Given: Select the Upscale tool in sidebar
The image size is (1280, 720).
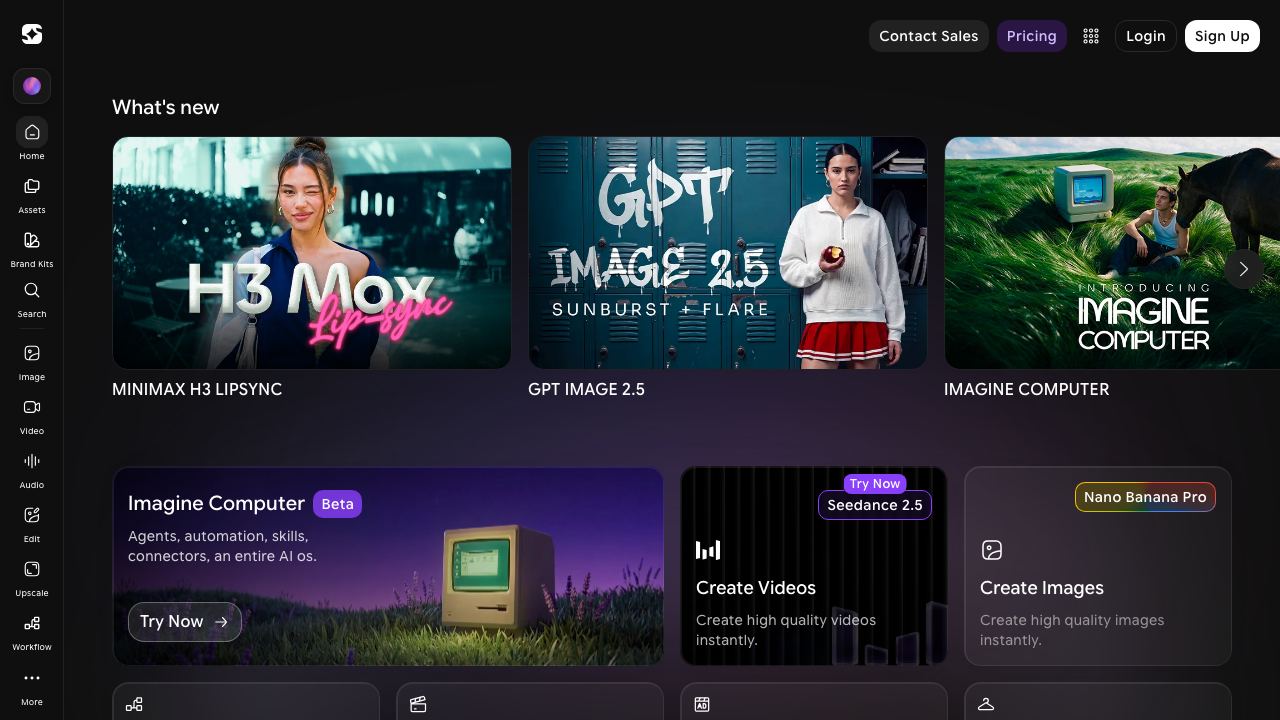Looking at the screenshot, I should click(x=32, y=578).
